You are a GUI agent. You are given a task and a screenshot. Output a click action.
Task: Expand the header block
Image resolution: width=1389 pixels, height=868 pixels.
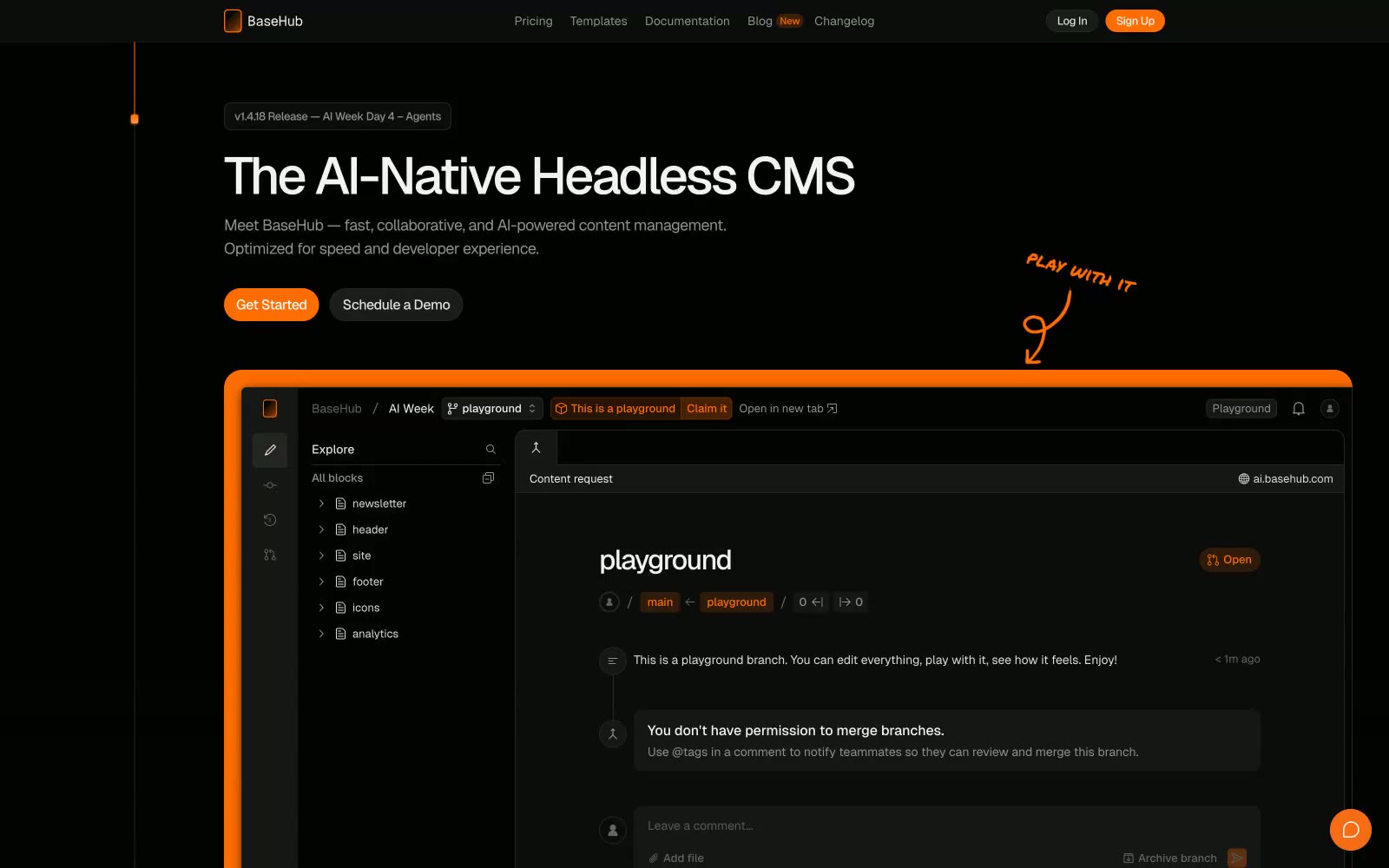click(x=321, y=529)
